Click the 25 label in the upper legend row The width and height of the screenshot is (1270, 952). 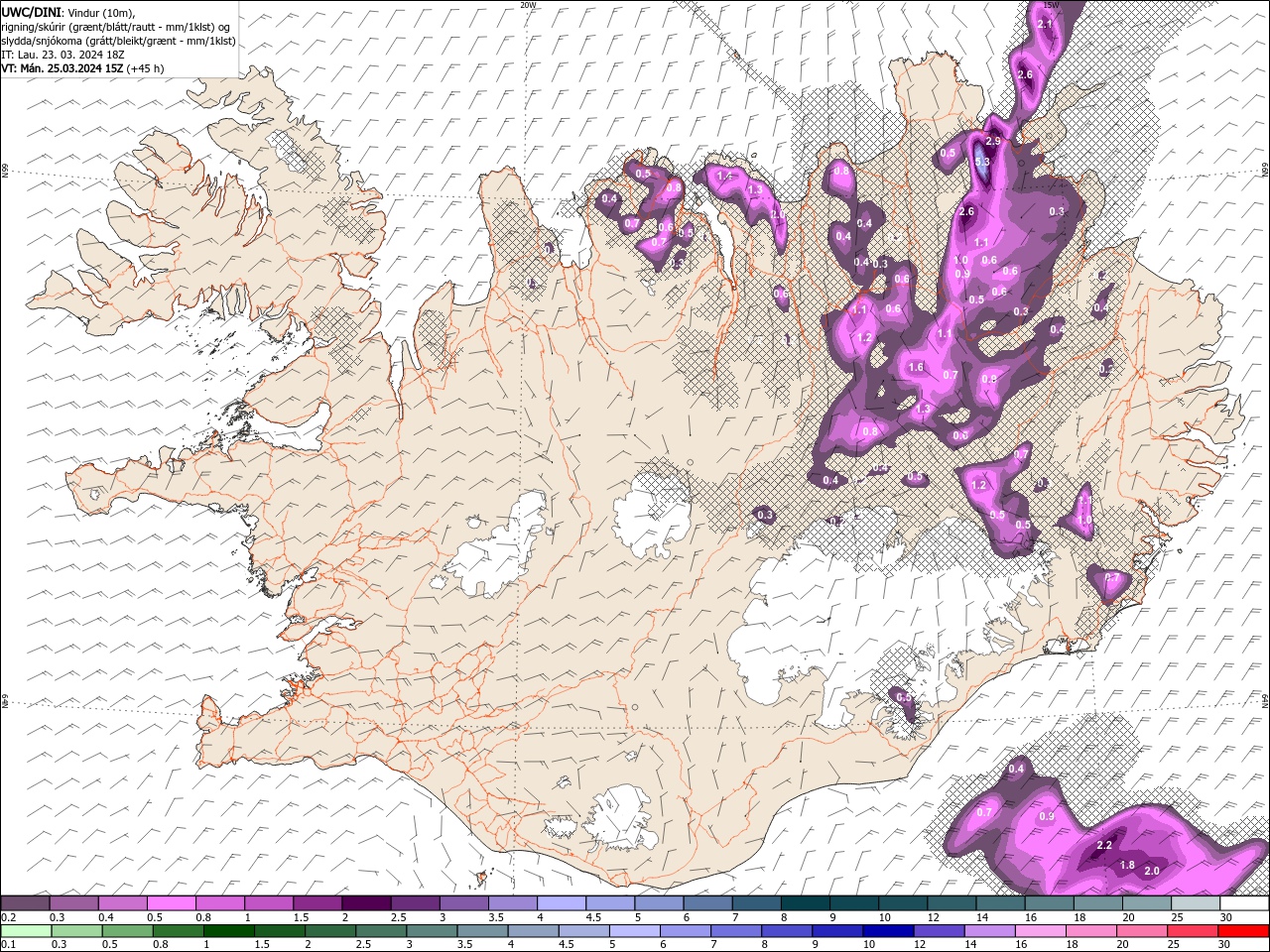(x=1177, y=917)
